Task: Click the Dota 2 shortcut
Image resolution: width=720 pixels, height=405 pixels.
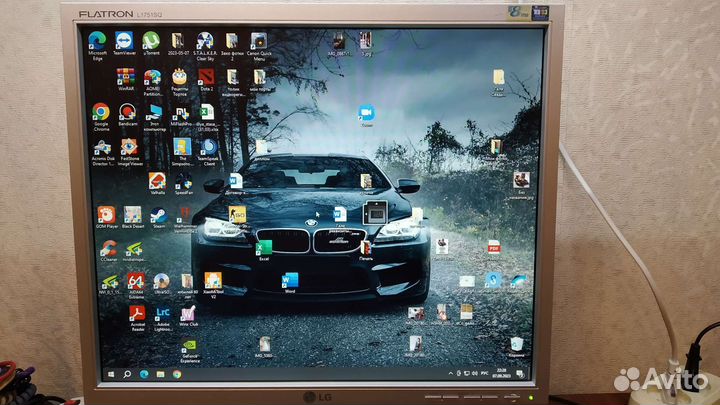Action: click(x=206, y=77)
